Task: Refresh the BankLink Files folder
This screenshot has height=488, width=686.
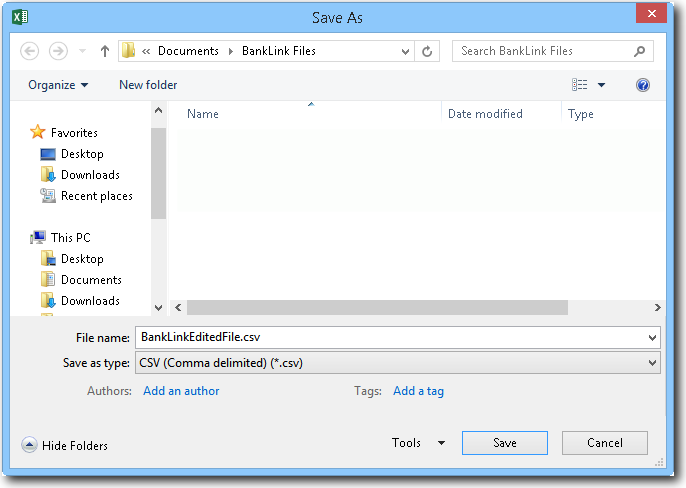Action: [x=428, y=51]
